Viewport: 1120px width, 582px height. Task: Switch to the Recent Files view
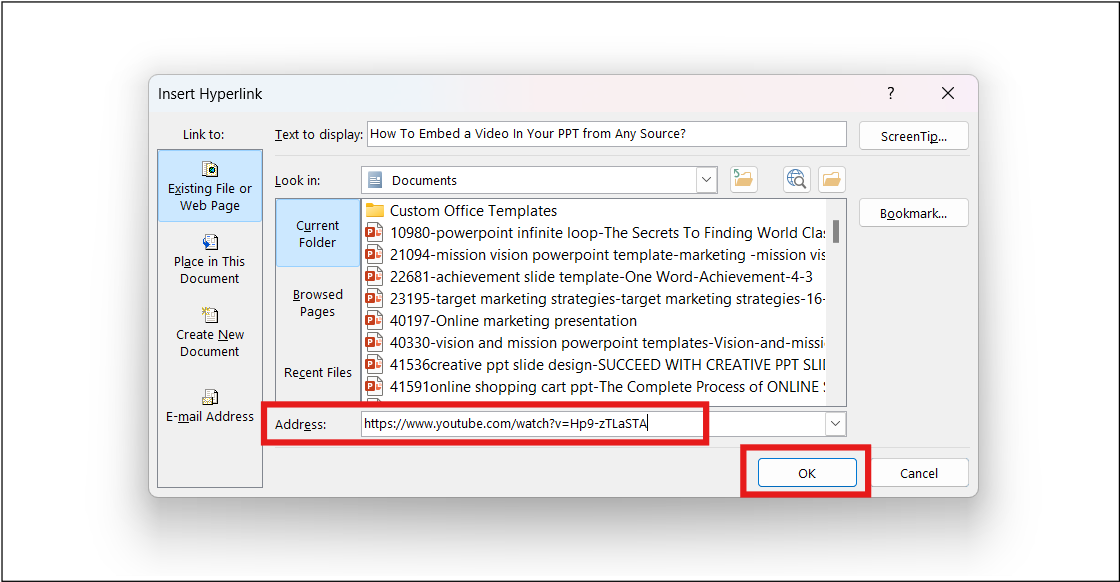click(x=317, y=371)
